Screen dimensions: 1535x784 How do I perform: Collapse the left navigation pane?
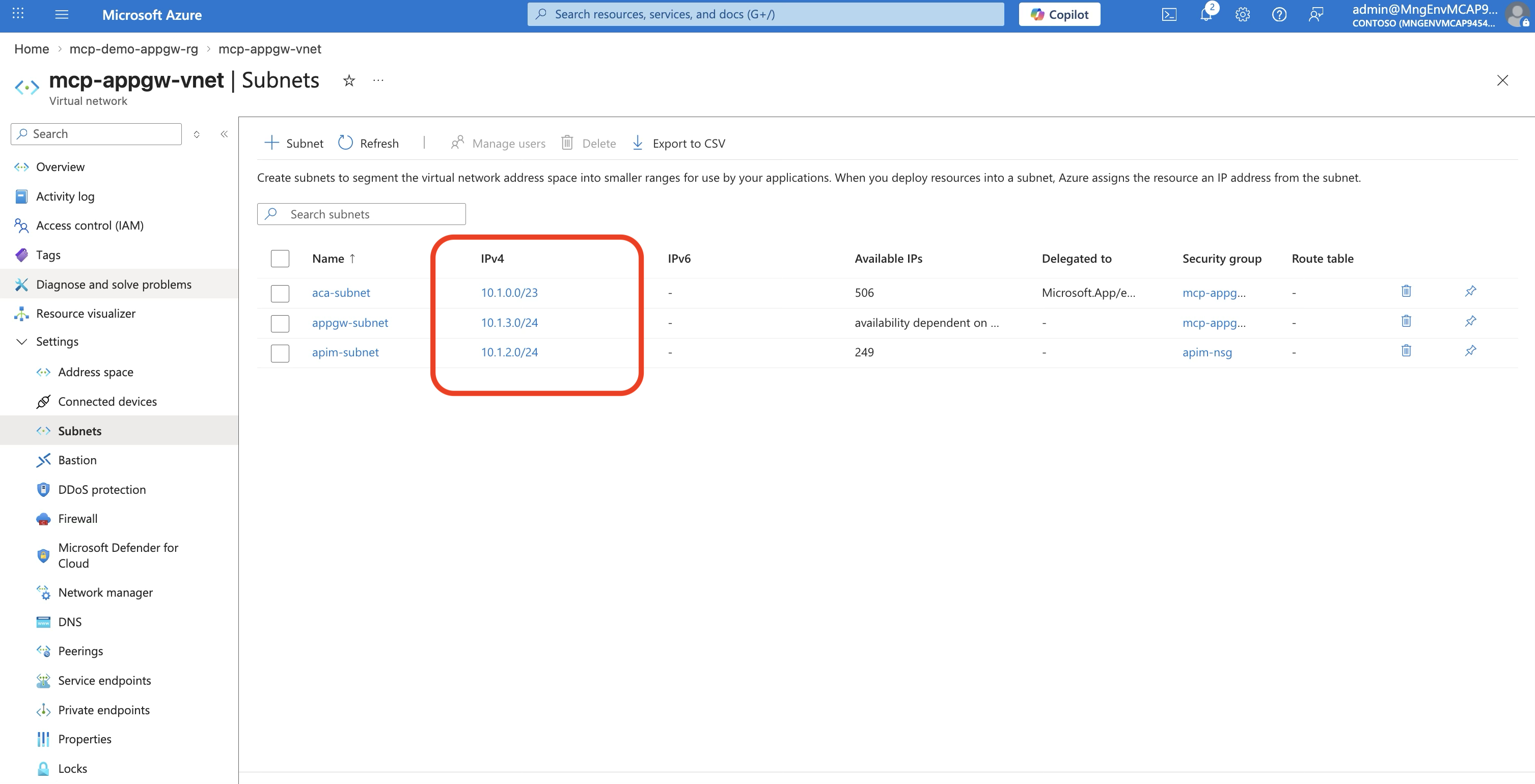coord(225,133)
